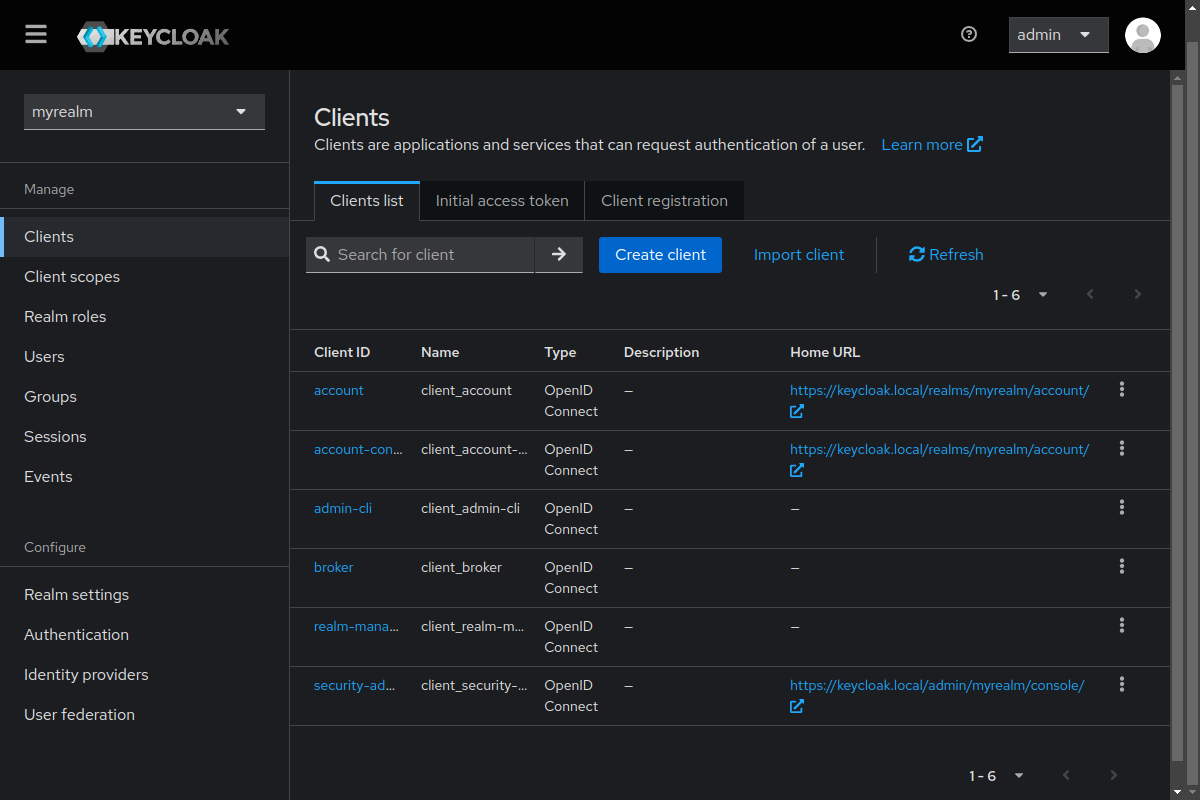This screenshot has height=800, width=1200.
Task: Toggle the hamburger navigation menu
Action: pyautogui.click(x=36, y=35)
